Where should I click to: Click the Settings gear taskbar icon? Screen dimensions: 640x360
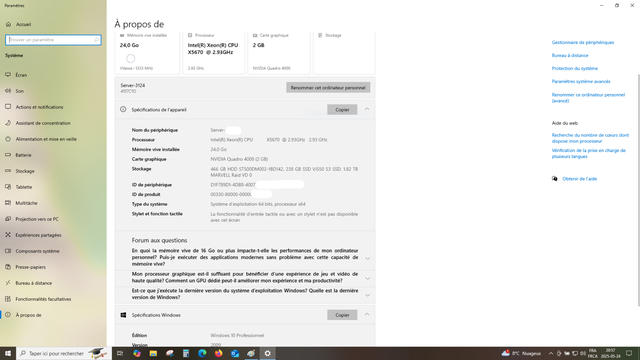click(267, 353)
